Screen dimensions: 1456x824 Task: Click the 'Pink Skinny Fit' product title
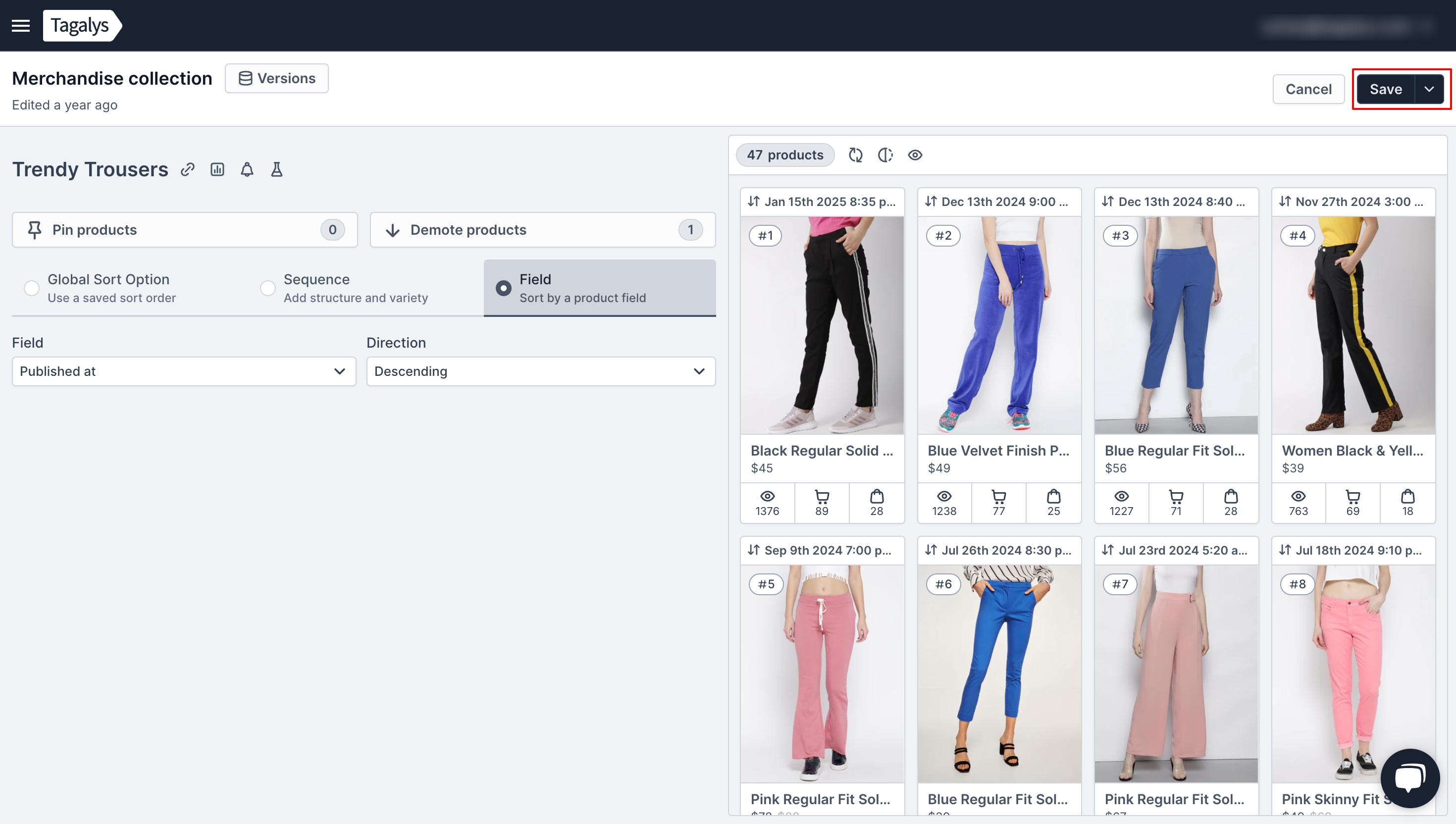1336,799
